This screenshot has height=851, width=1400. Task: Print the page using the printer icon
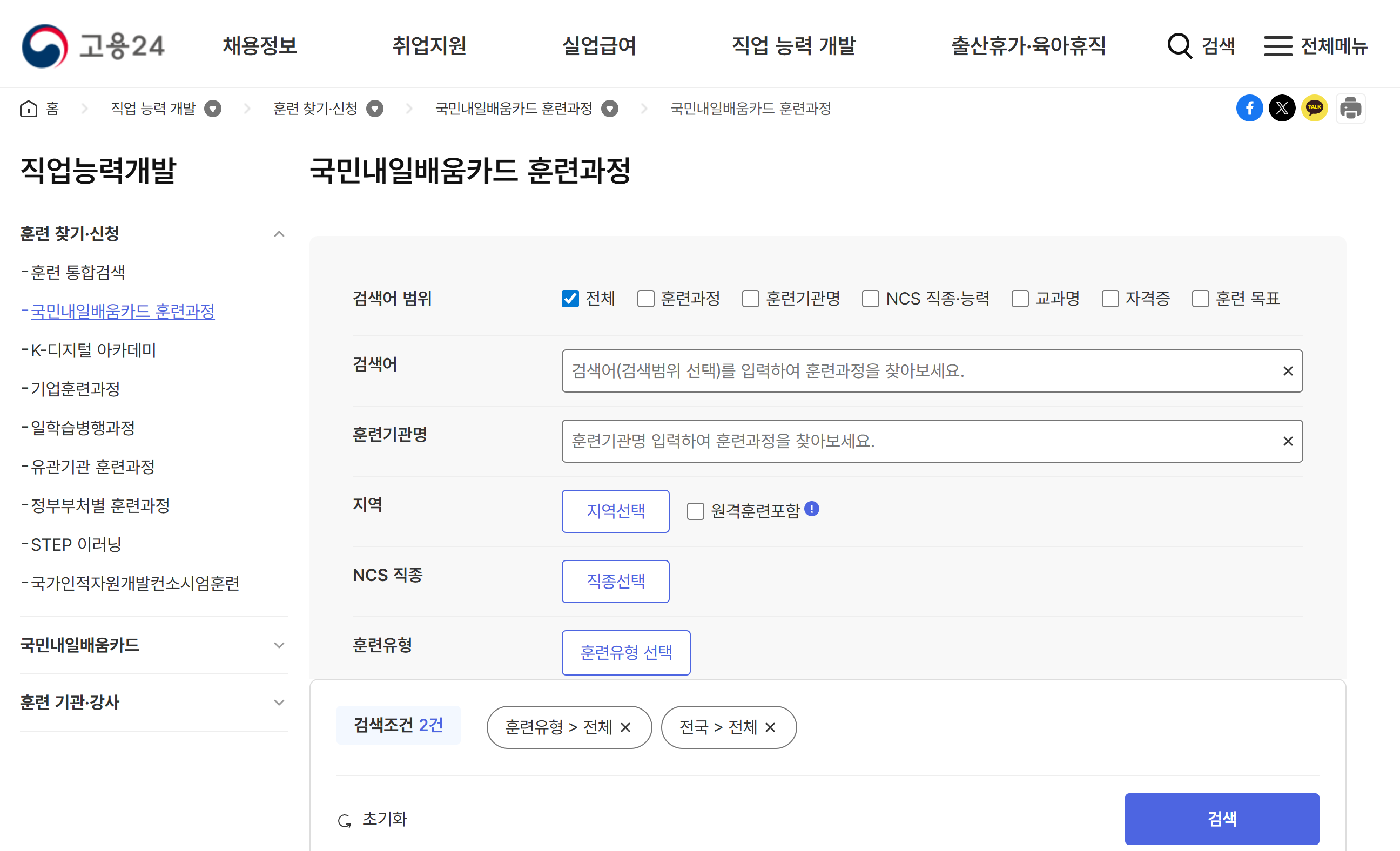[x=1350, y=108]
